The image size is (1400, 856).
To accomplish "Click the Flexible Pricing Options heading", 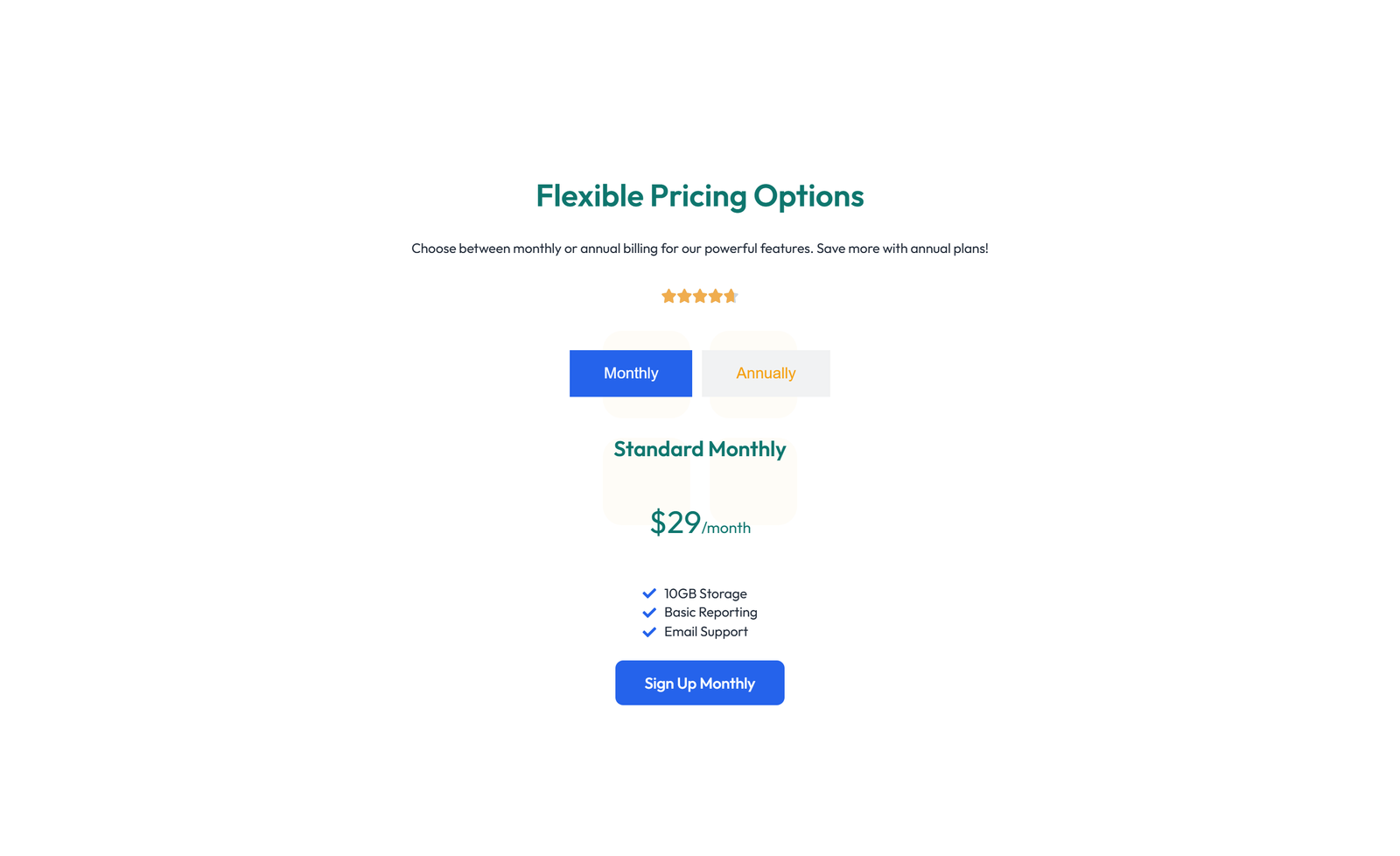I will pos(700,196).
